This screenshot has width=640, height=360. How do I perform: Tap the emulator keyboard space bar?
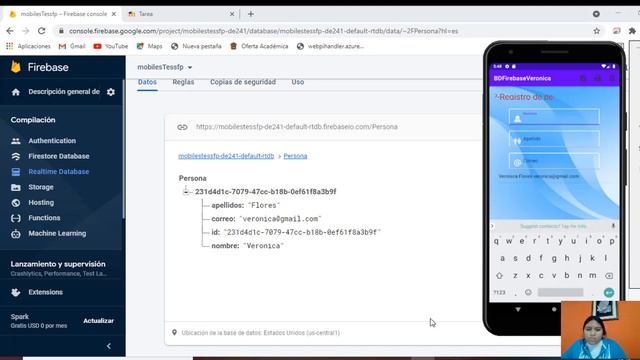pyautogui.click(x=560, y=292)
